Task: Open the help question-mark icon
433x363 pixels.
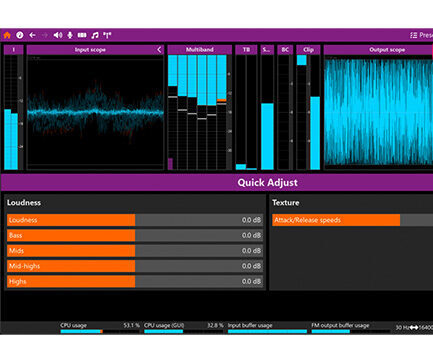Action: [x=20, y=35]
